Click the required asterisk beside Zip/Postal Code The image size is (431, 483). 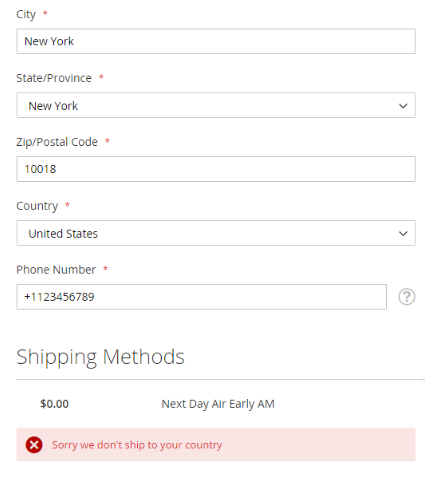pyautogui.click(x=107, y=141)
